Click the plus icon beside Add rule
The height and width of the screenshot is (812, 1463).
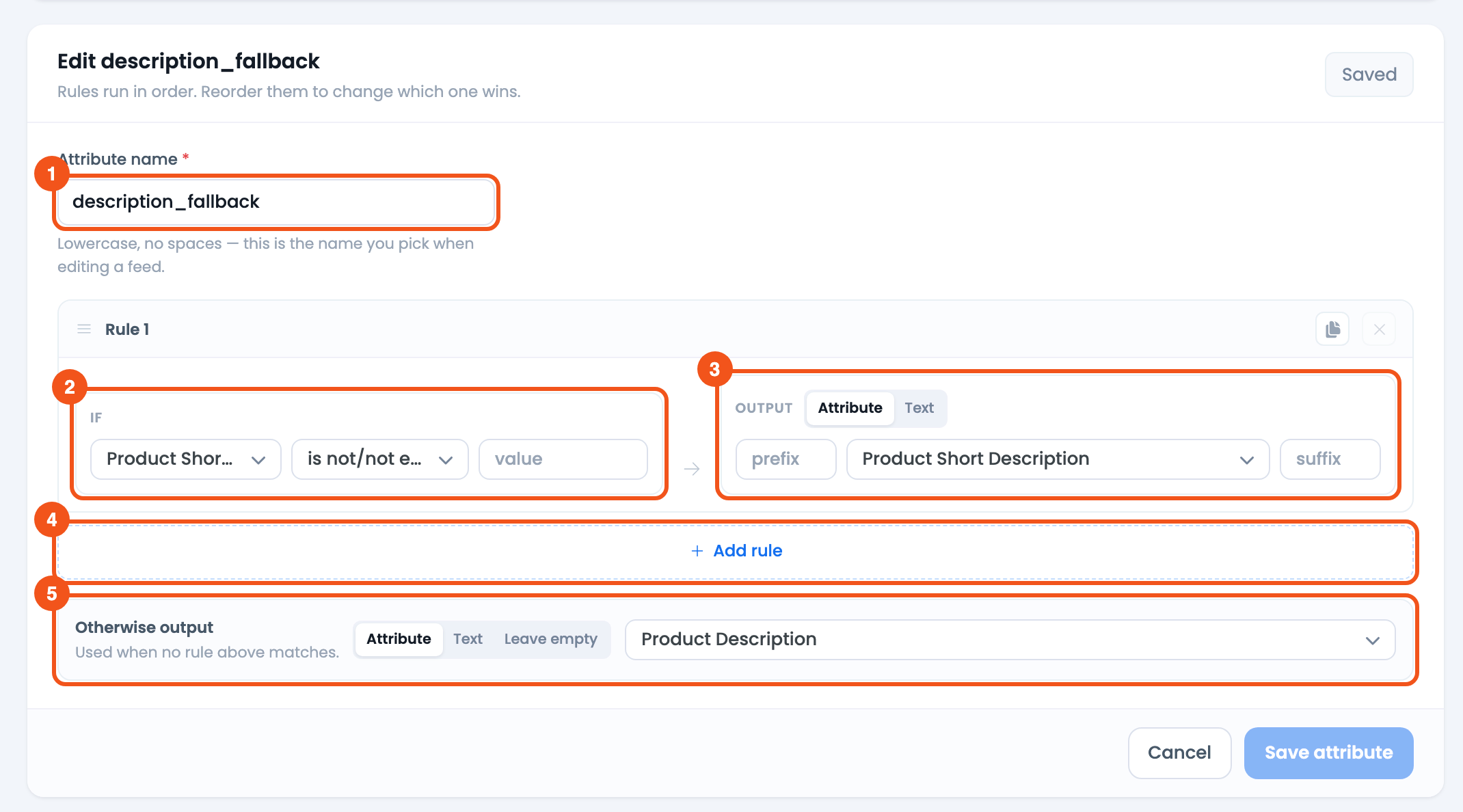[x=697, y=551]
